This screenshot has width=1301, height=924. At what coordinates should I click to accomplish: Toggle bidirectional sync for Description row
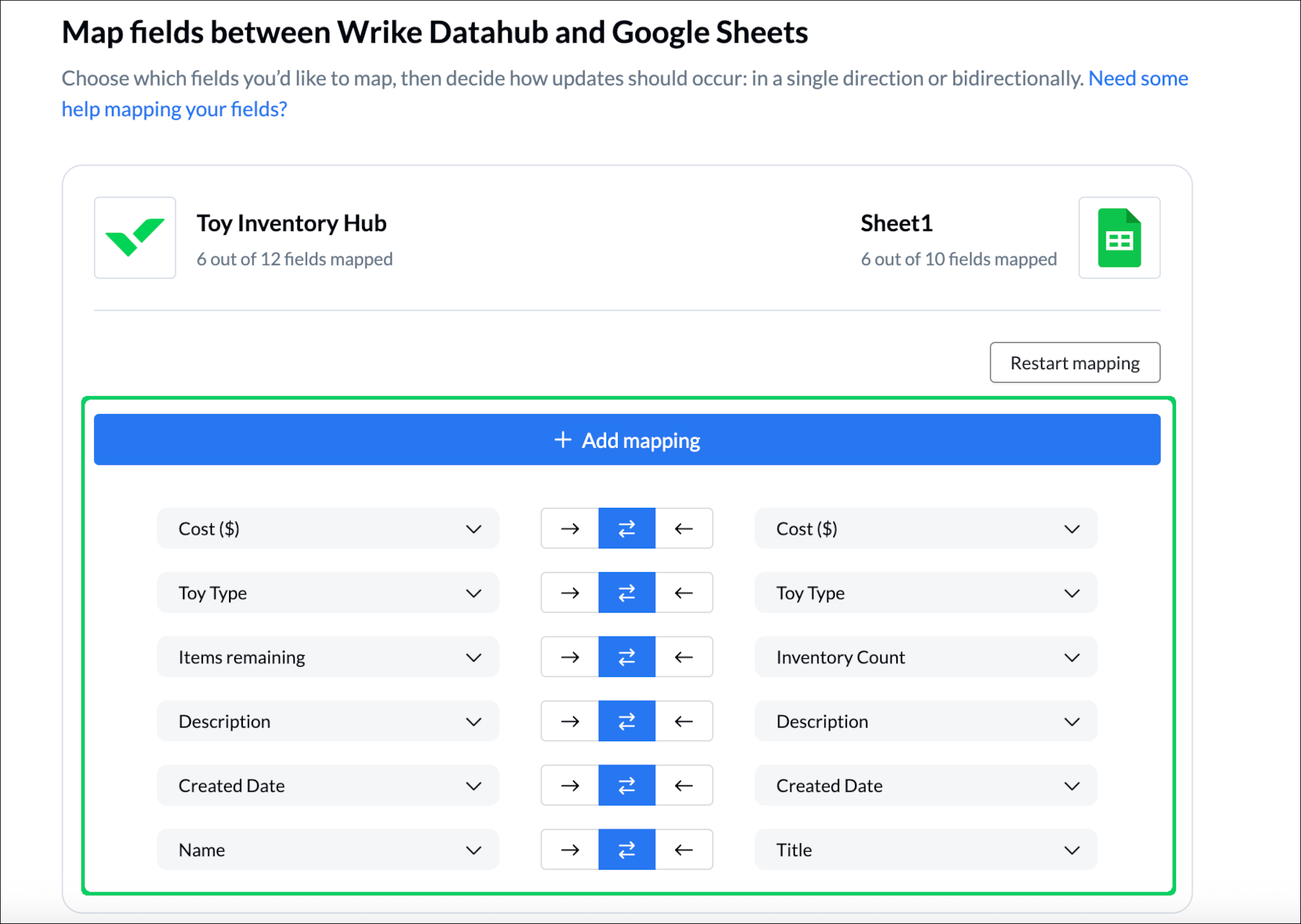(x=627, y=722)
